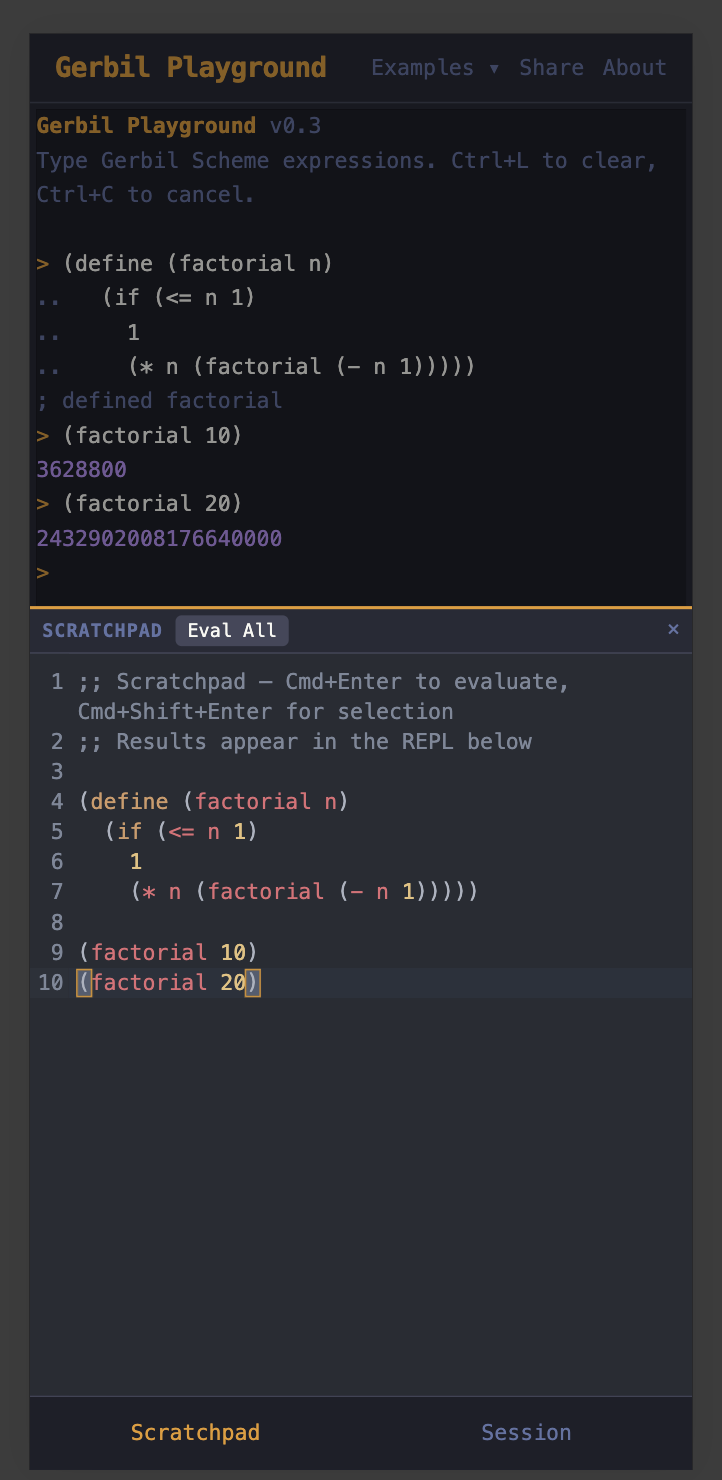722x1480 pixels.
Task: Click the 3628800 result in the REPL
Action: [81, 470]
